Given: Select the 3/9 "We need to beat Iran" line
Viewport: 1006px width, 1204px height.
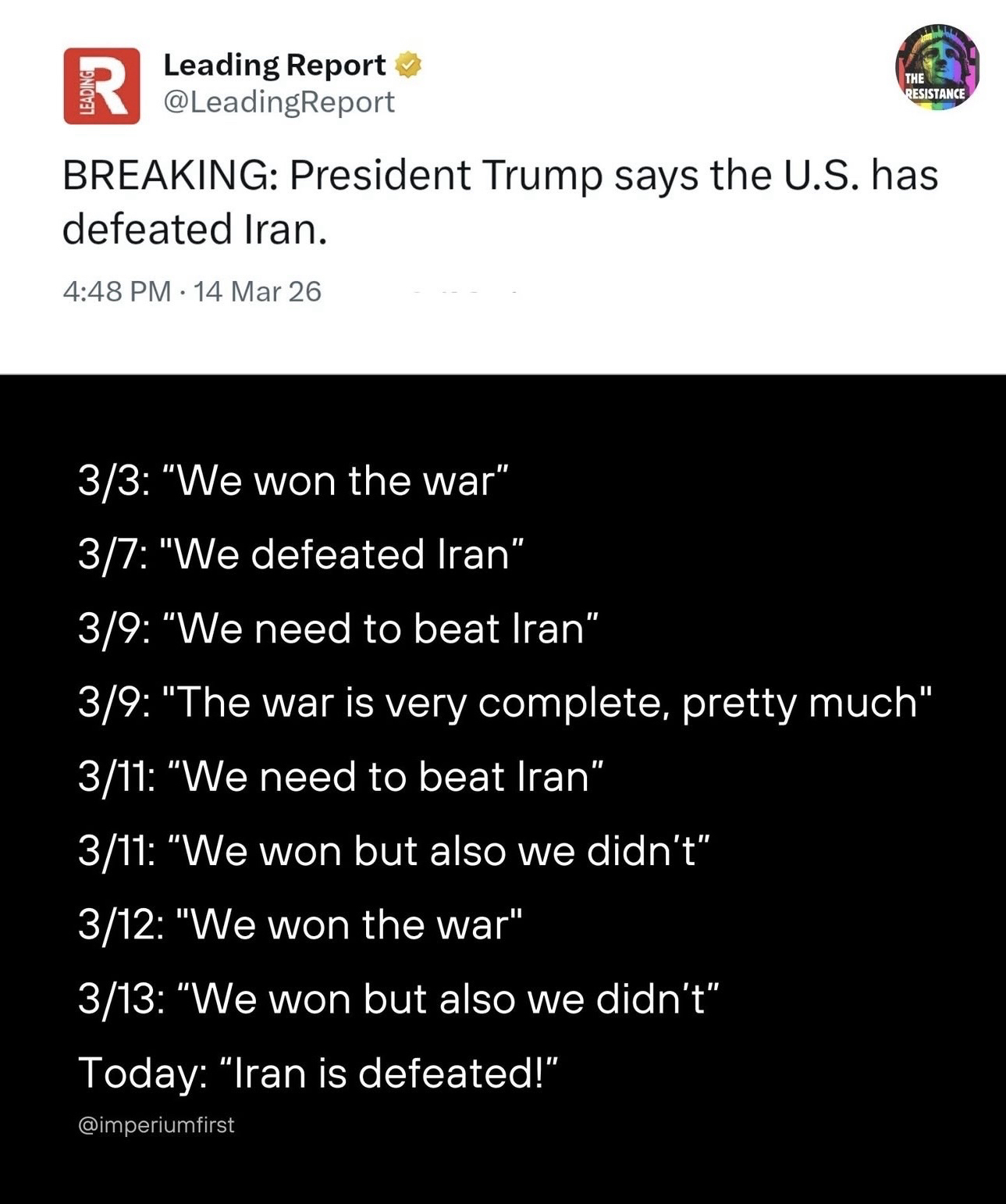Looking at the screenshot, I should pos(338,628).
